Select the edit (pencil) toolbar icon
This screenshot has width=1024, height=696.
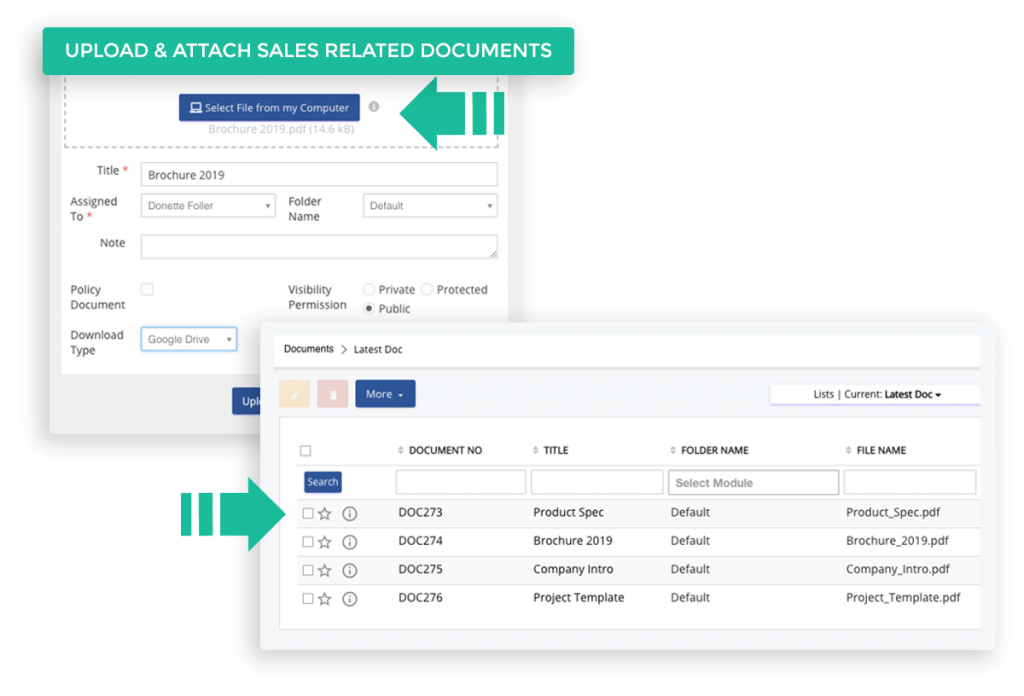click(x=294, y=394)
